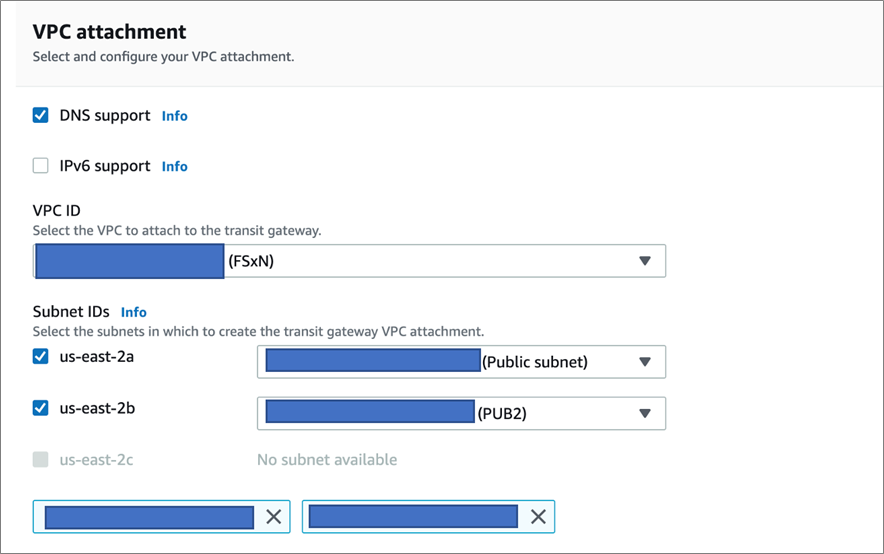
Task: Uncheck the DNS support checkbox
Action: click(x=41, y=115)
